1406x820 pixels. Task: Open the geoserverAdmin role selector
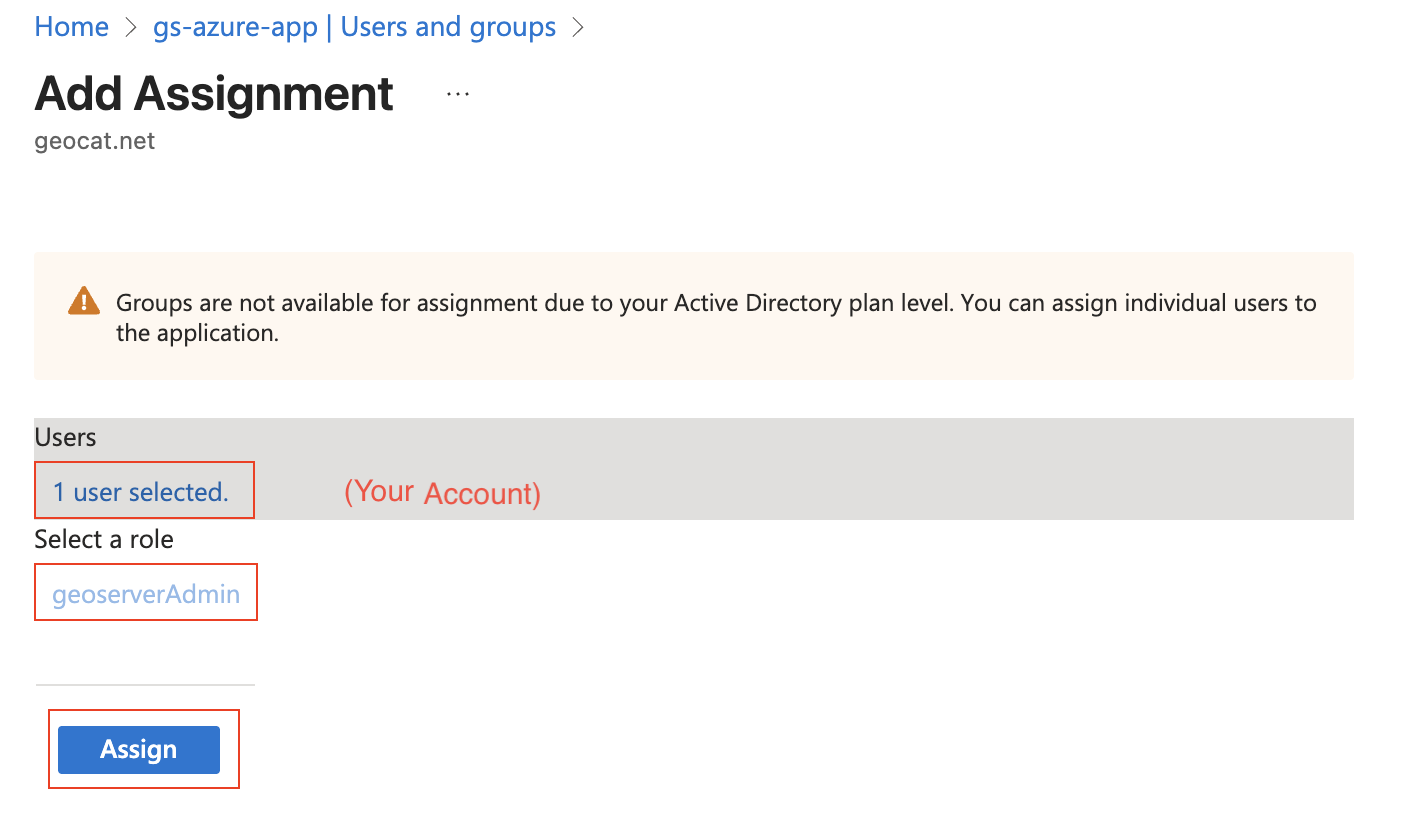click(x=146, y=595)
